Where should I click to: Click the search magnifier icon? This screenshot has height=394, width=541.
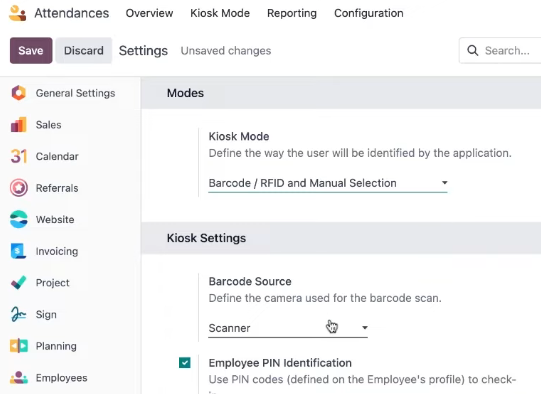[473, 51]
